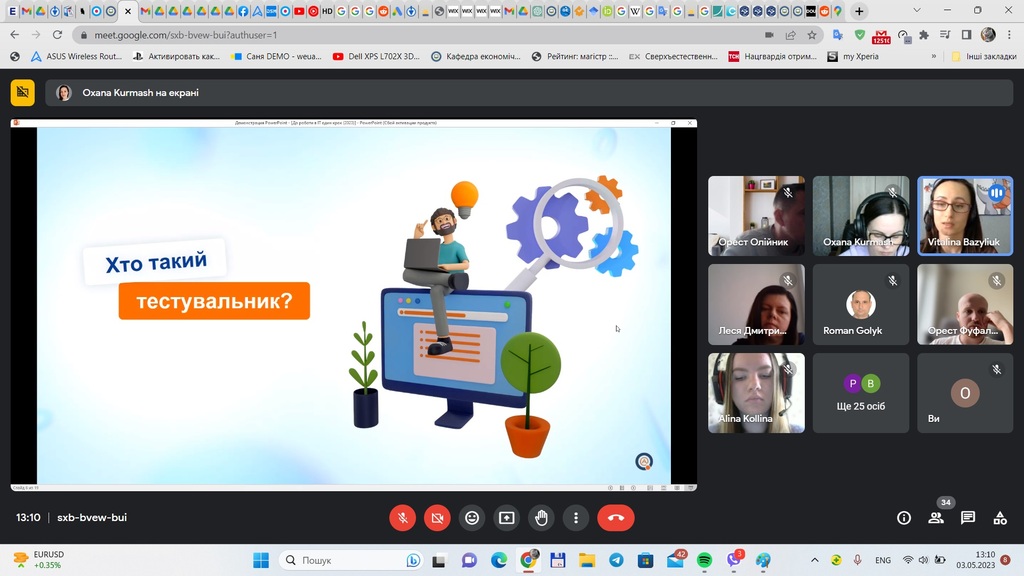This screenshot has width=1024, height=576.
Task: Open the meeting details info icon
Action: click(x=904, y=518)
